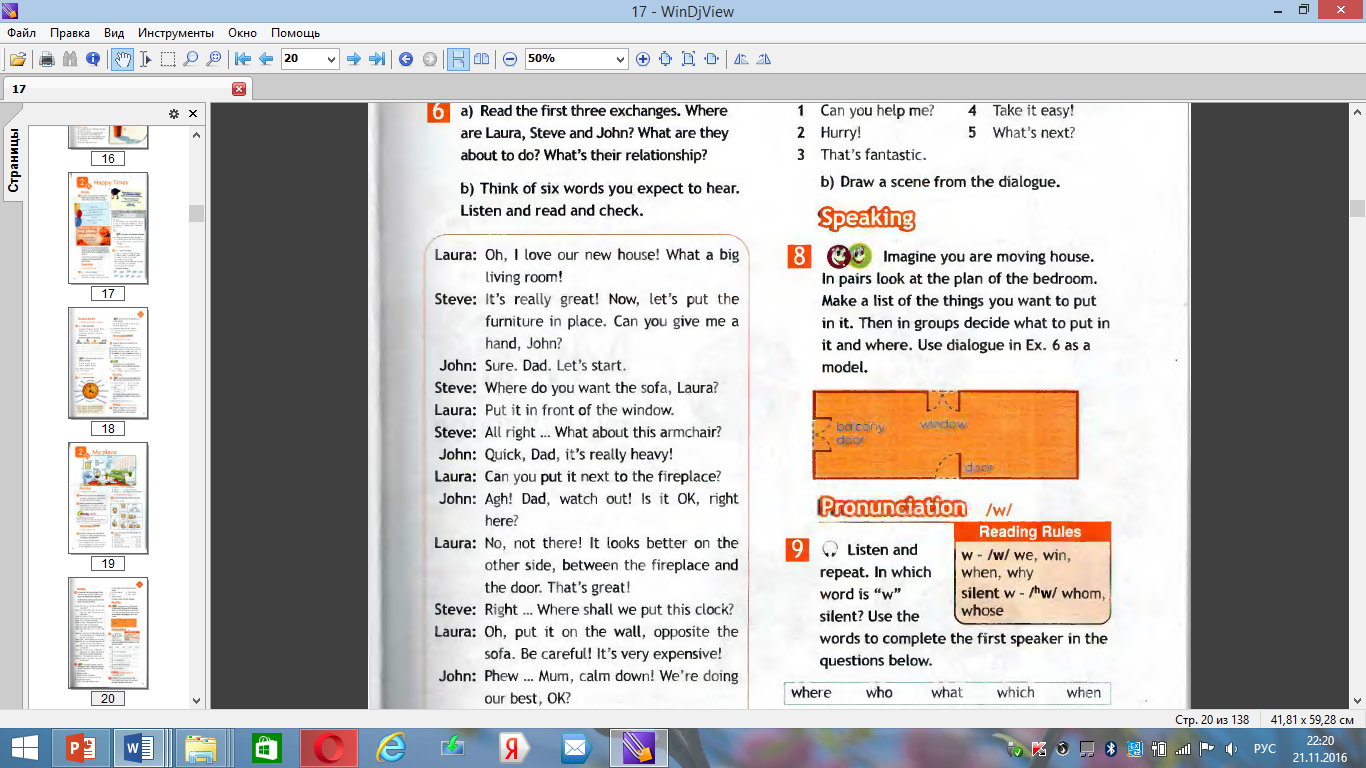
Task: Open File Explorer from the taskbar
Action: [x=202, y=748]
